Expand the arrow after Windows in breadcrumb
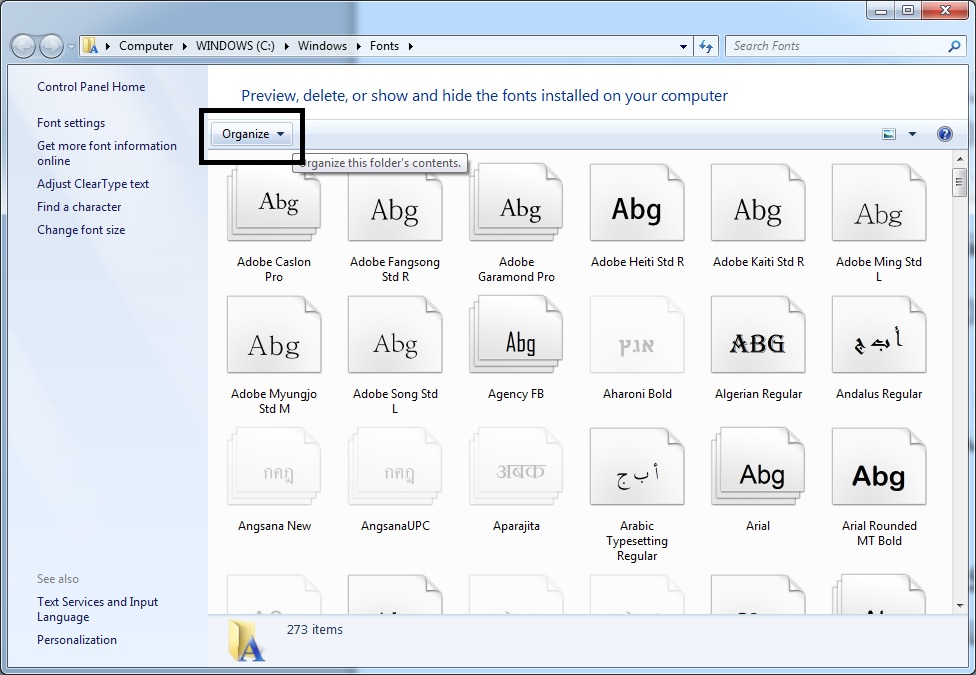 pyautogui.click(x=359, y=46)
